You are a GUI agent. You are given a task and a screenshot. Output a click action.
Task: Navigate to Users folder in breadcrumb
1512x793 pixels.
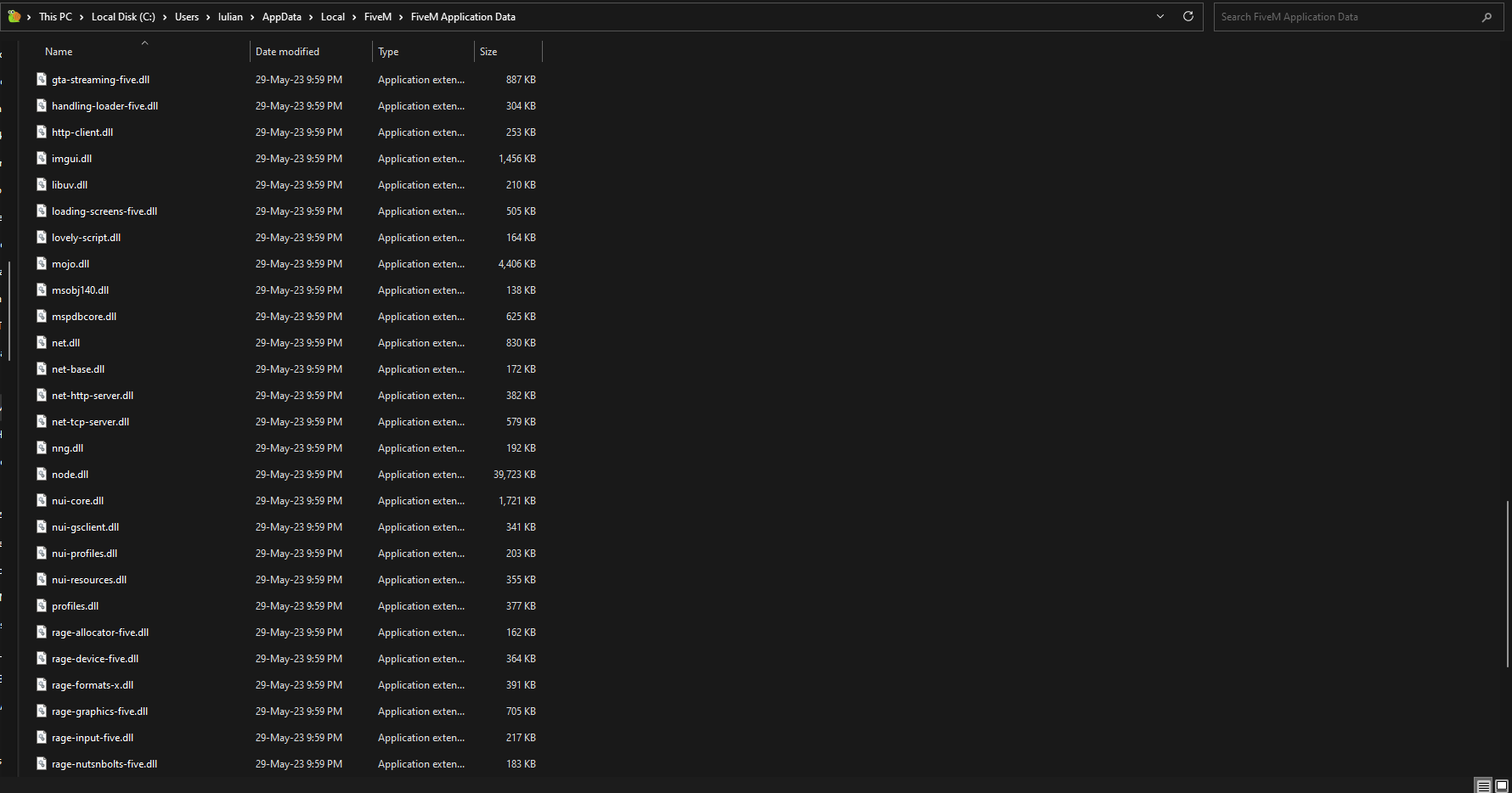pyautogui.click(x=187, y=17)
